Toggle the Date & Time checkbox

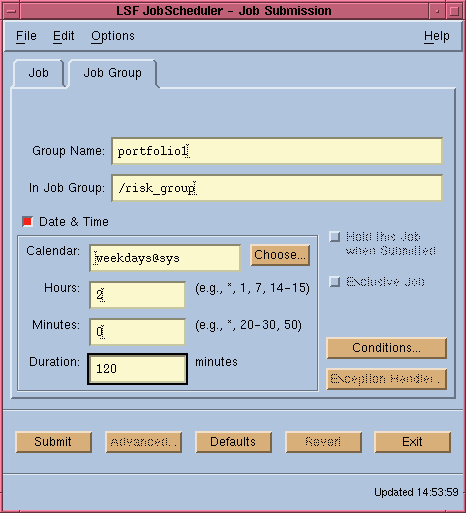[x=27, y=222]
